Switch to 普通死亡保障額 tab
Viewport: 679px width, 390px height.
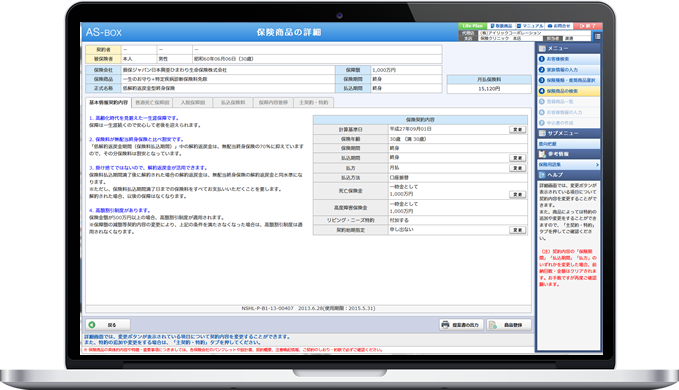152,103
